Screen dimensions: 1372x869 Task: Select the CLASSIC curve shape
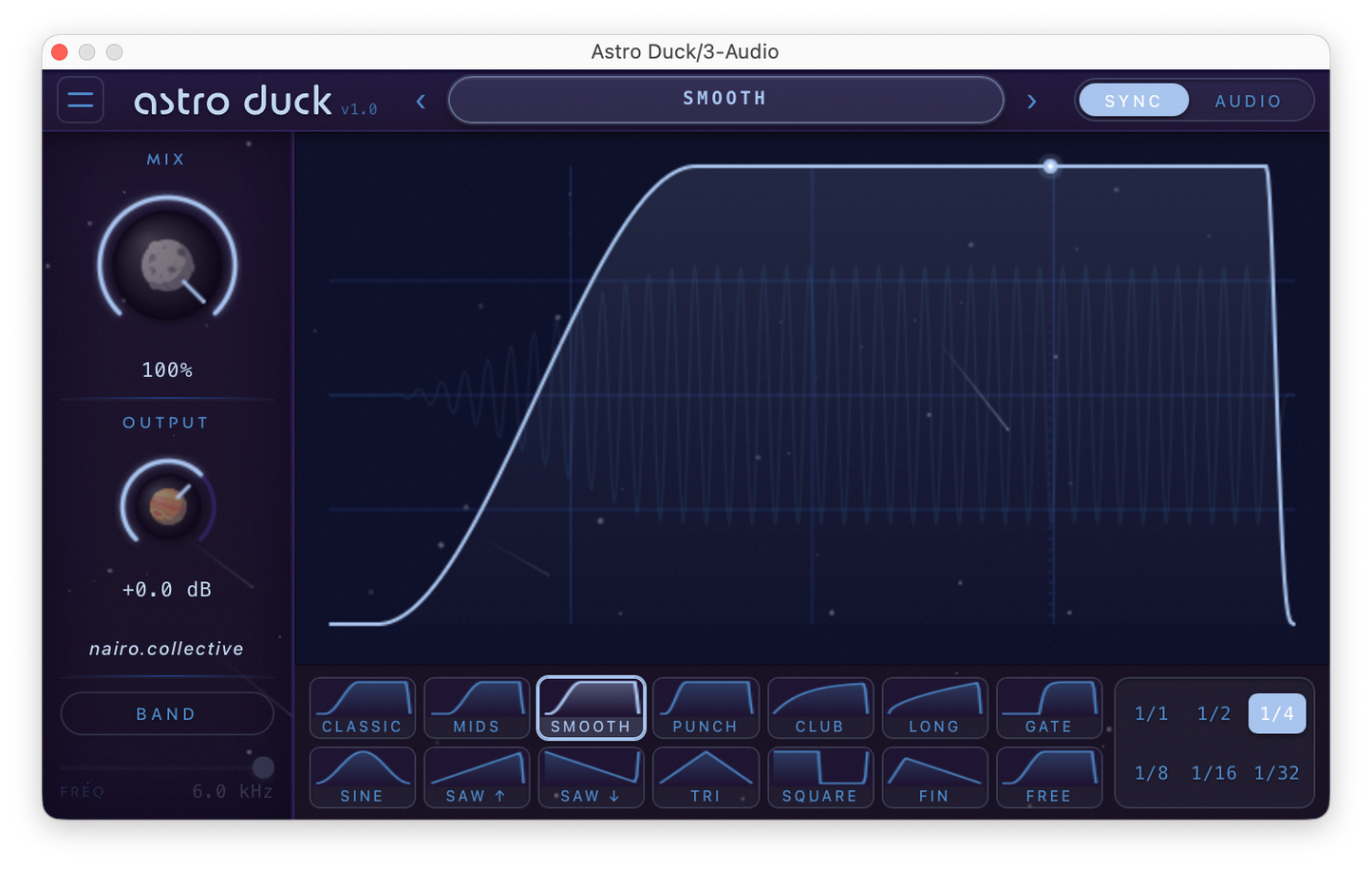point(363,708)
